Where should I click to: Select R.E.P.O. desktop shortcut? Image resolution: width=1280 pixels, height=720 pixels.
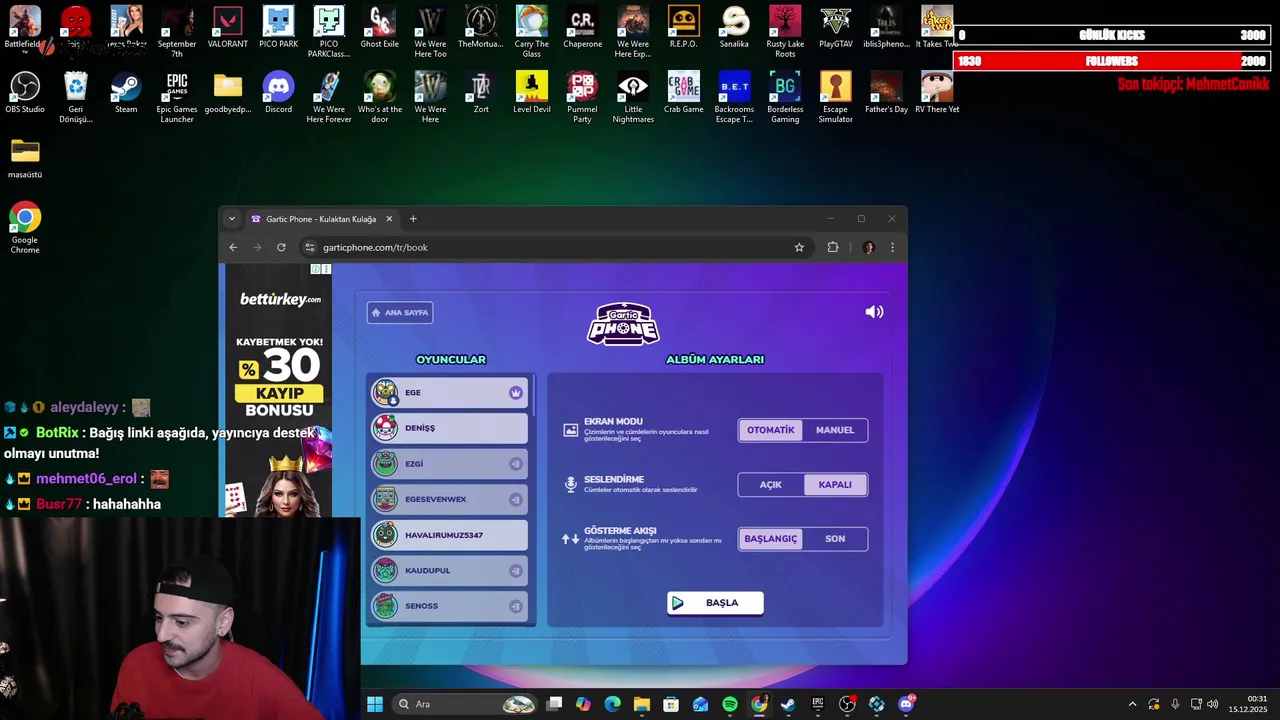click(683, 27)
